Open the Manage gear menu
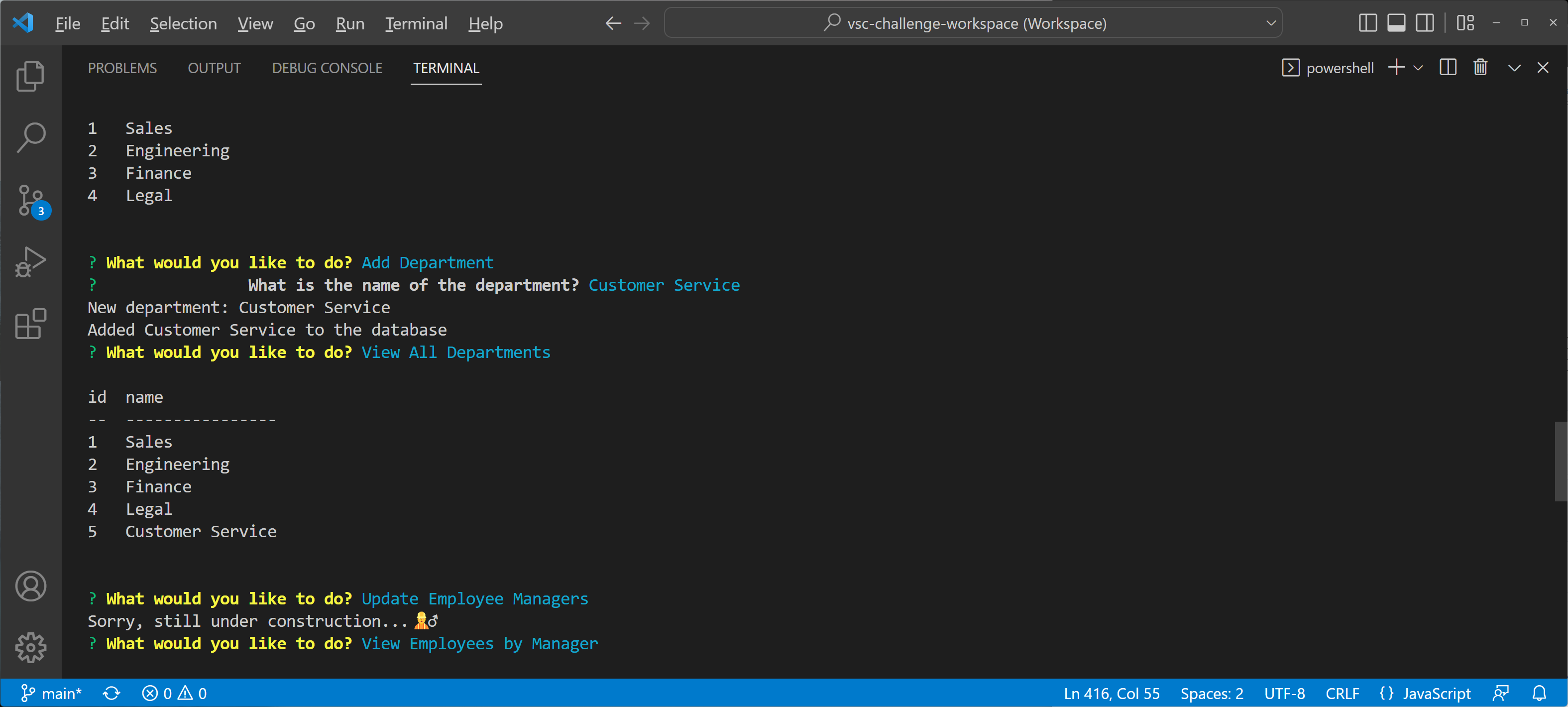This screenshot has height=707, width=1568. (30, 648)
